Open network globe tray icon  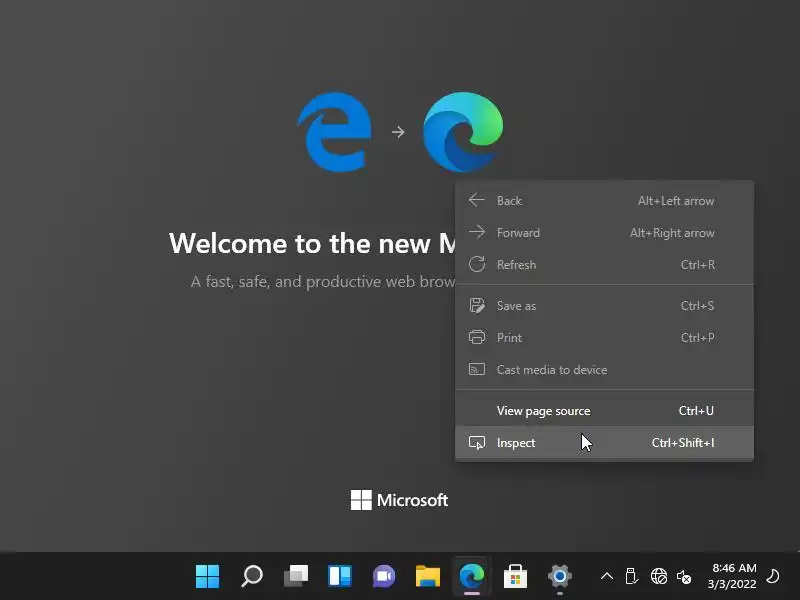[x=659, y=577]
